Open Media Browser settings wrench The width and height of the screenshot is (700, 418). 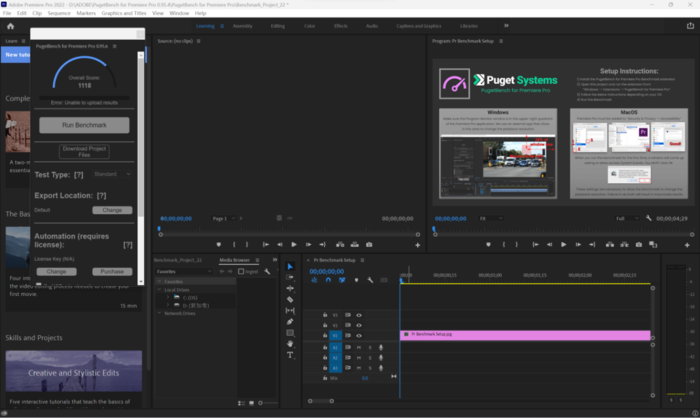(x=267, y=272)
